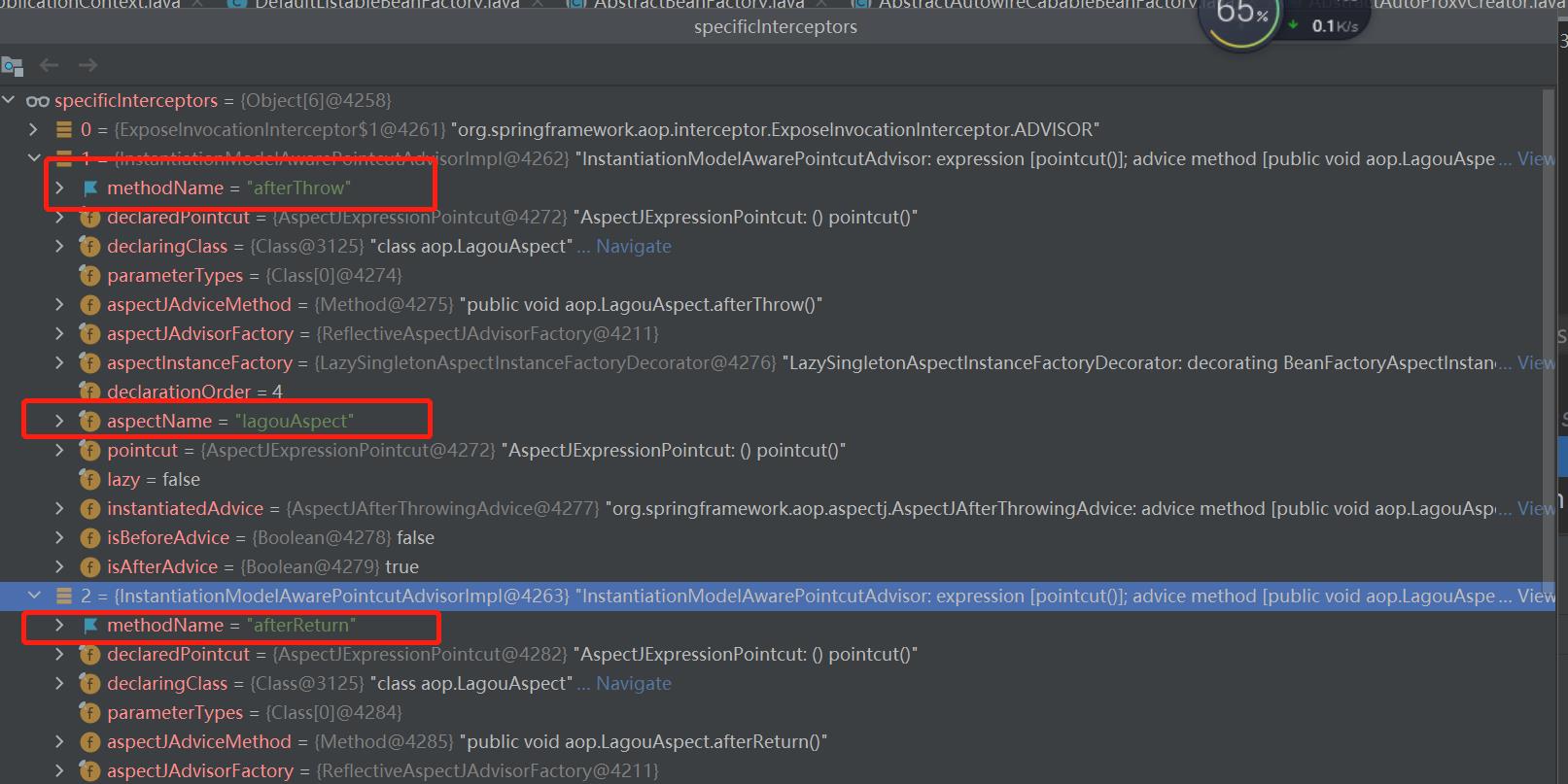
Task: Expand instantiatedAdvice AspectJAfterThrowingAdvice field
Action: (59, 508)
